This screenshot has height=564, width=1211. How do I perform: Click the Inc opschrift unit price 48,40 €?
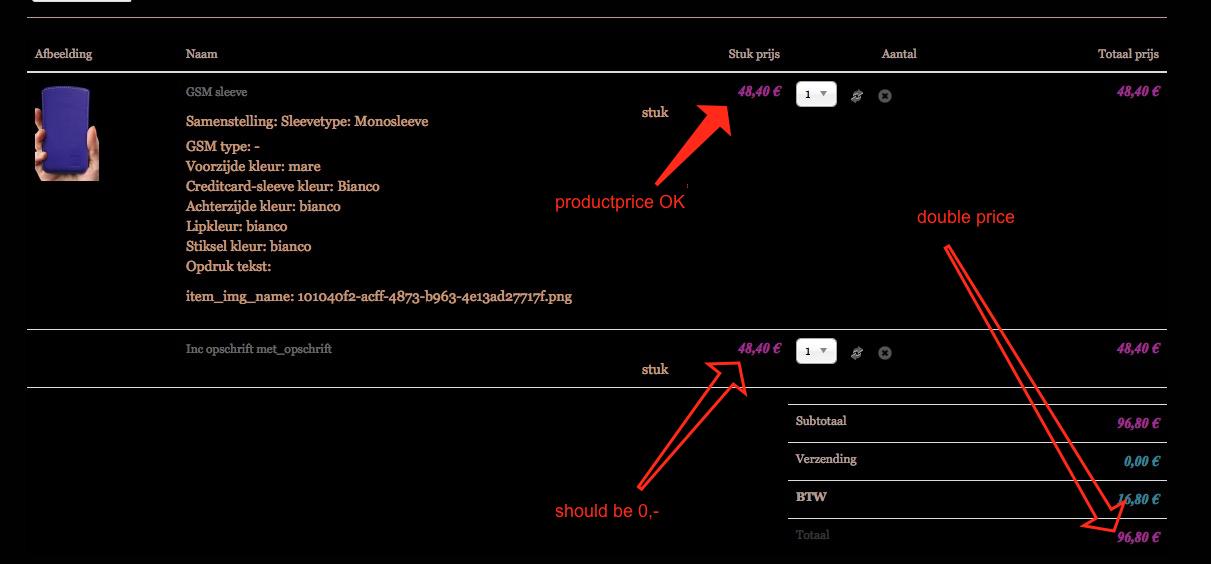(x=759, y=349)
